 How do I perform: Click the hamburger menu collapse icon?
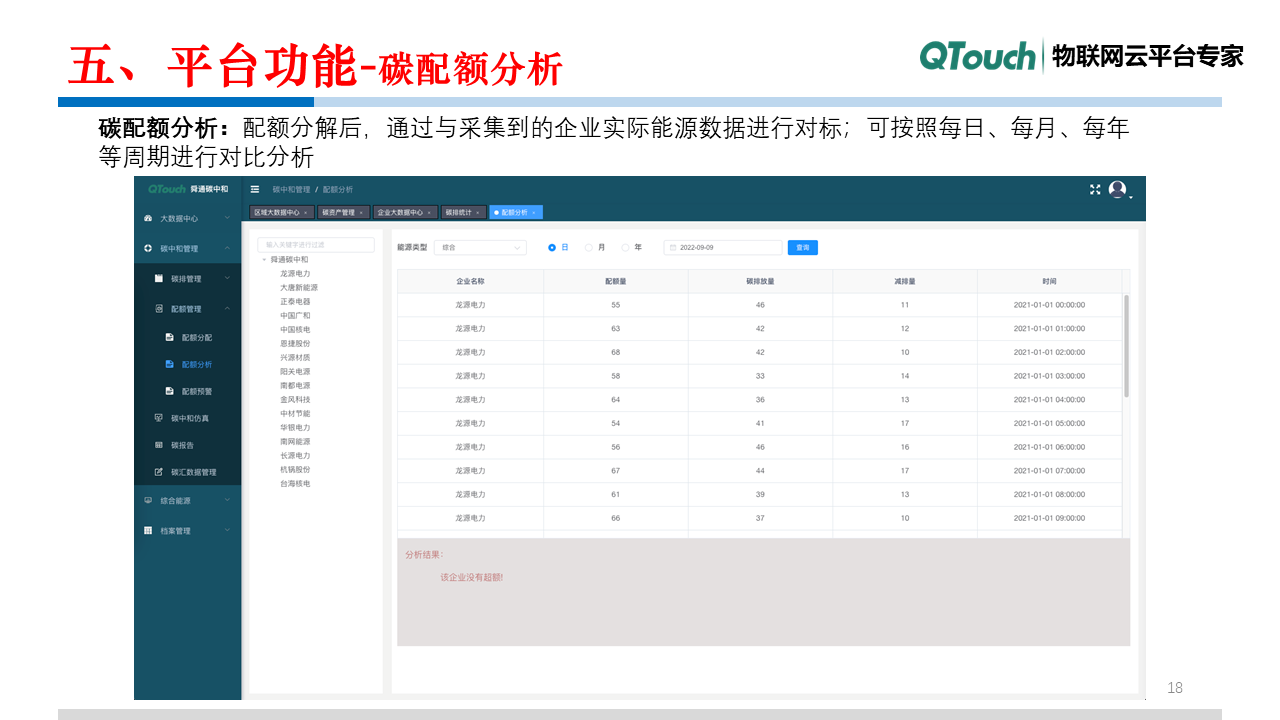[255, 189]
